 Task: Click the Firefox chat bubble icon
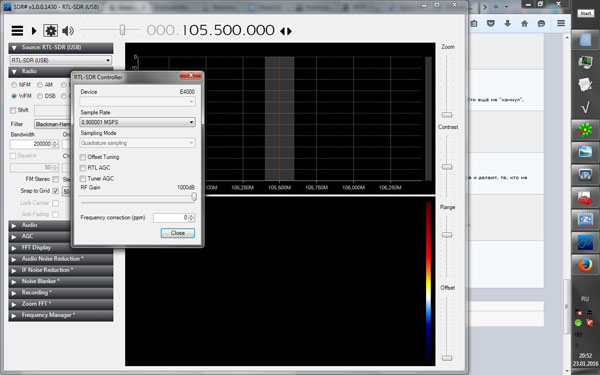click(541, 23)
